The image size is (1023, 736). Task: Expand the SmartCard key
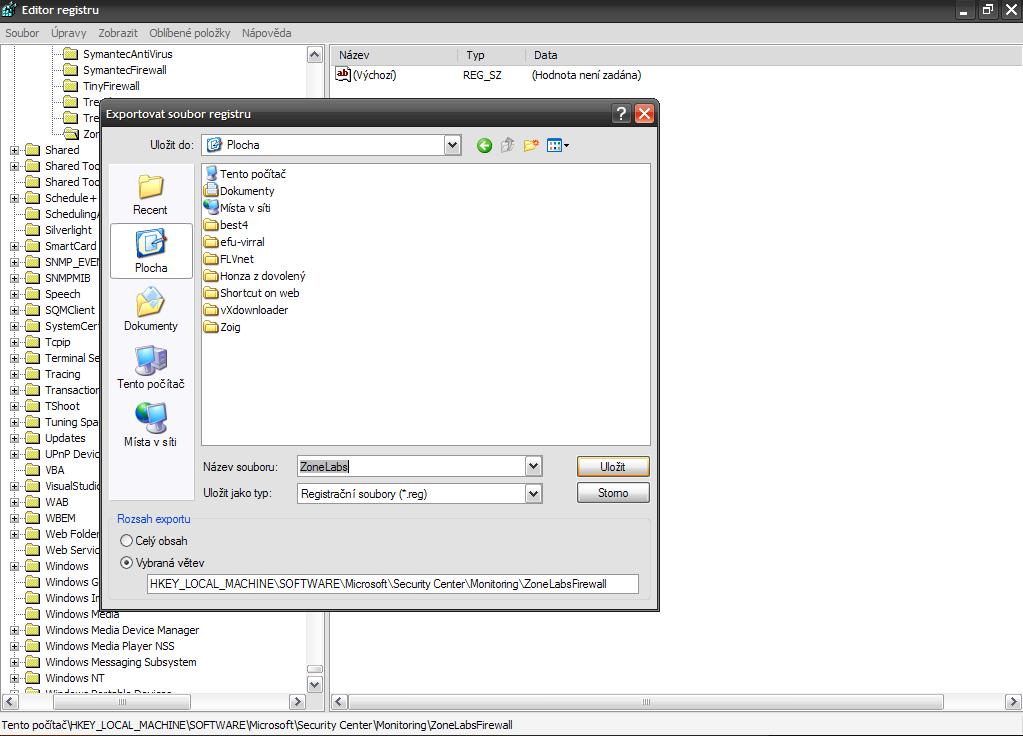(14, 246)
